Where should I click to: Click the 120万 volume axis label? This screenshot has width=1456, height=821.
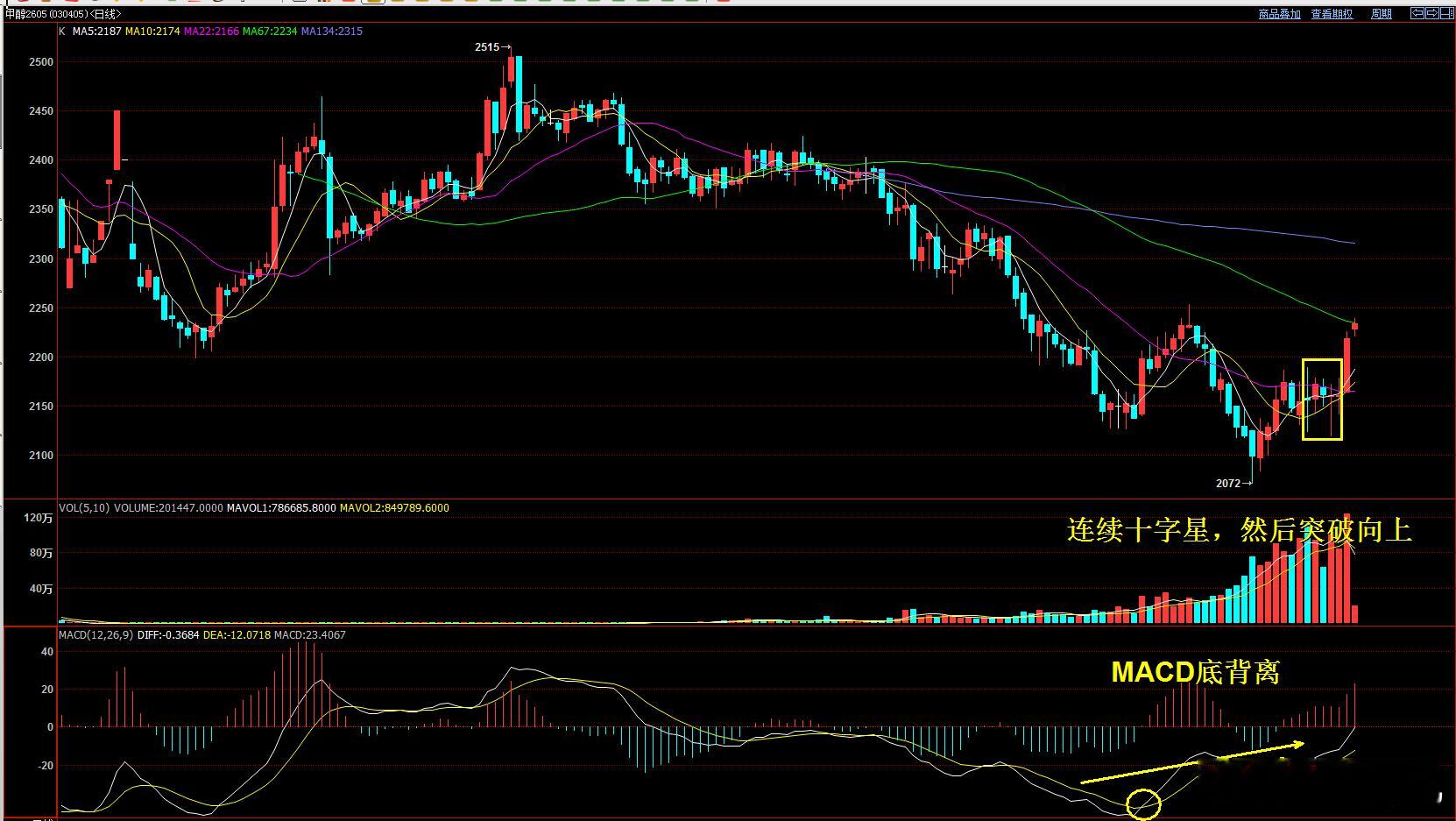tap(39, 519)
